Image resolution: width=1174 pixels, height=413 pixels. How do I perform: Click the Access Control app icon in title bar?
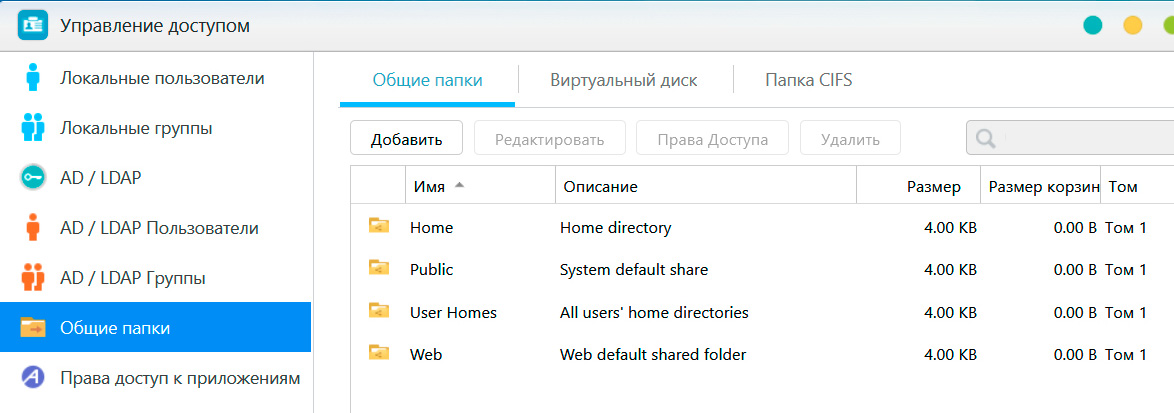tap(33, 26)
